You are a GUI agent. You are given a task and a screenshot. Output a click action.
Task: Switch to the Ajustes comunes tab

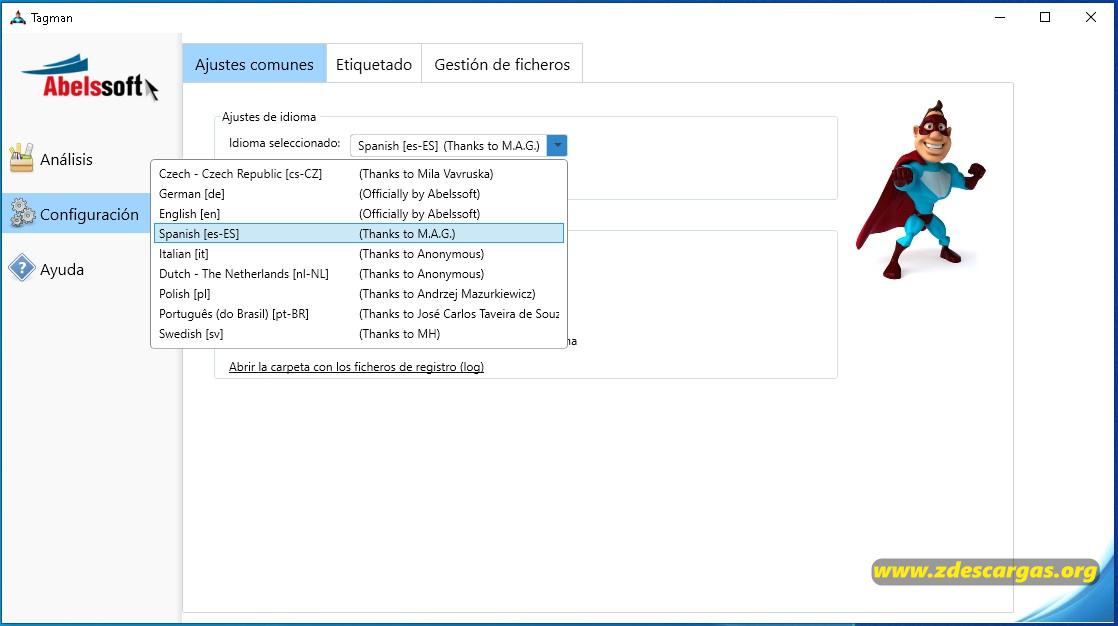pyautogui.click(x=255, y=64)
